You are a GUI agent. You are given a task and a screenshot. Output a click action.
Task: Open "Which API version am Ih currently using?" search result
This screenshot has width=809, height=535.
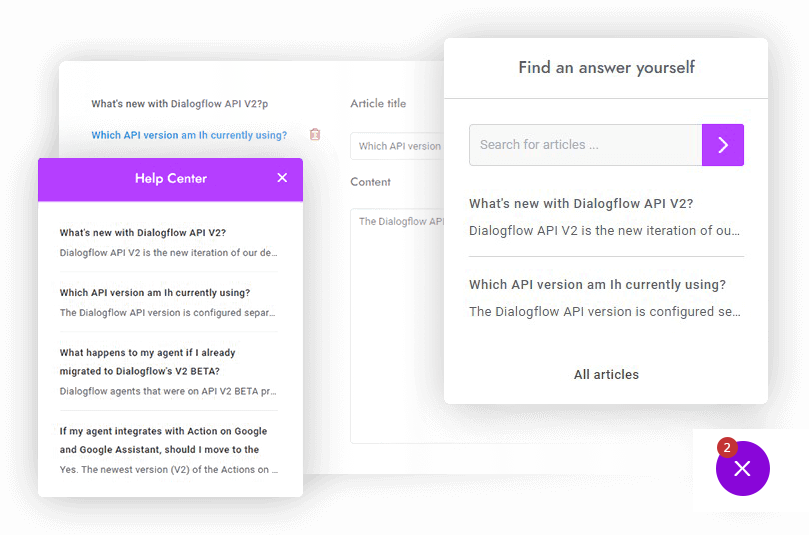coord(597,285)
